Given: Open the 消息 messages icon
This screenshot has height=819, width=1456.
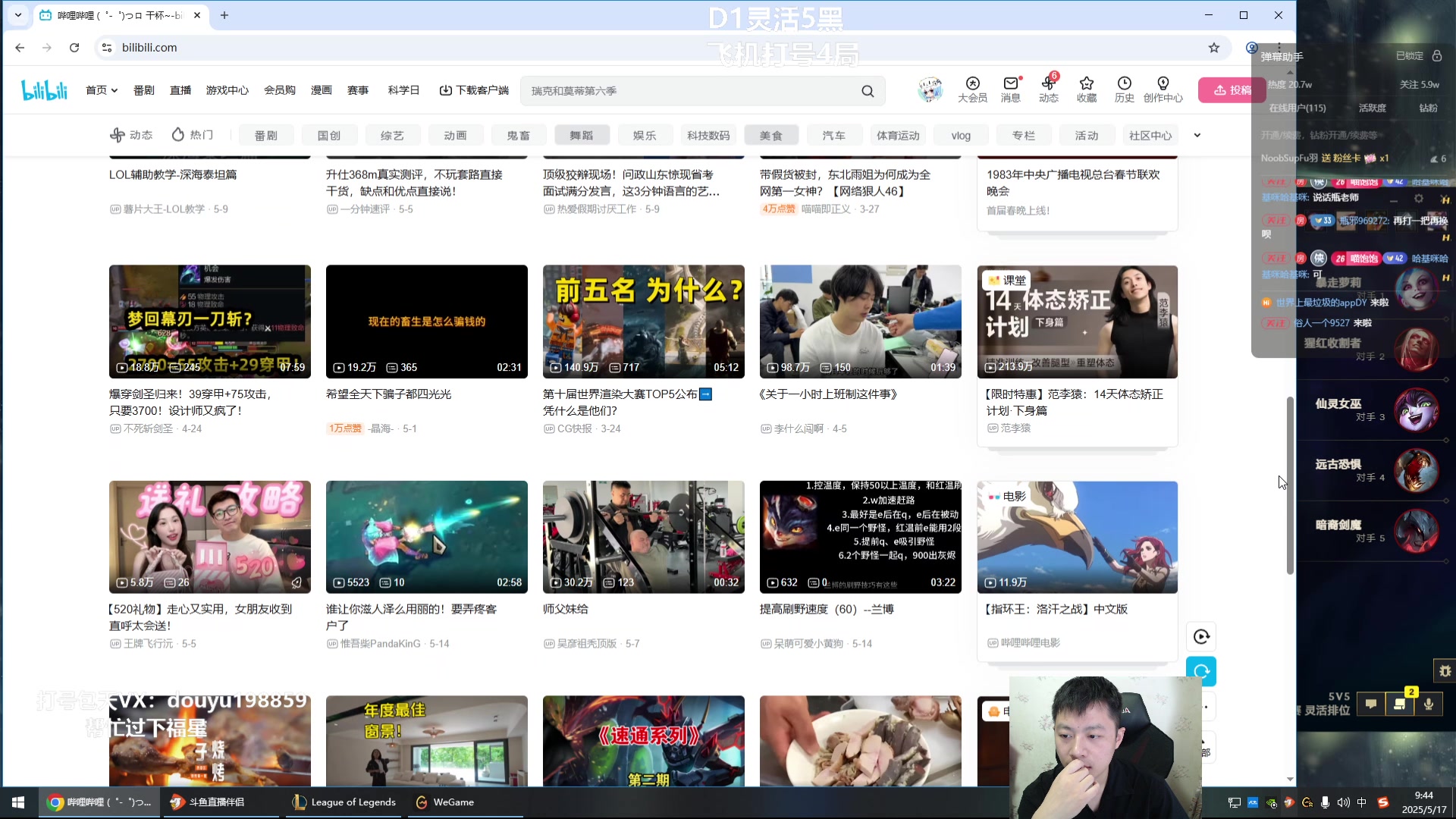Looking at the screenshot, I should tap(1011, 89).
